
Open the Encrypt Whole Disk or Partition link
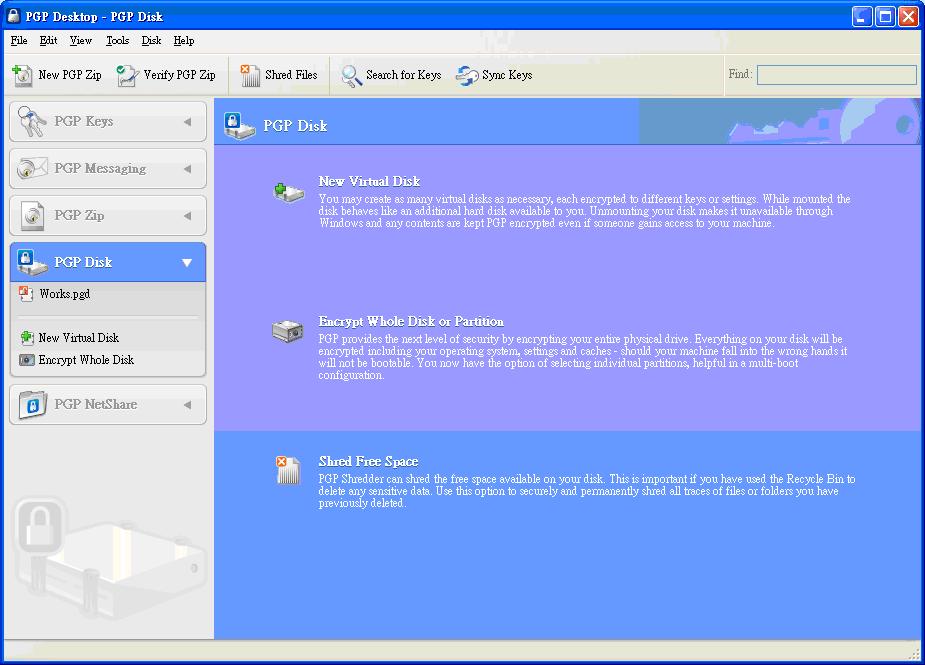coord(411,322)
